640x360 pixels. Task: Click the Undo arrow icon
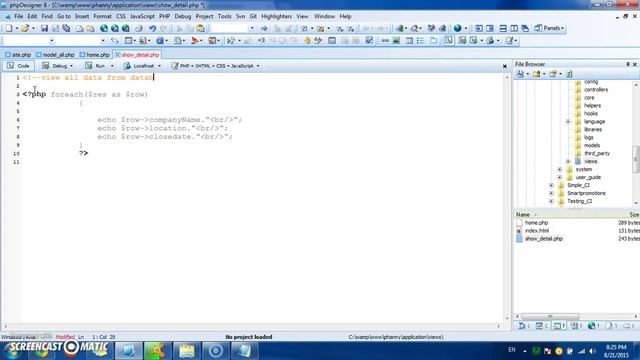[x=152, y=28]
